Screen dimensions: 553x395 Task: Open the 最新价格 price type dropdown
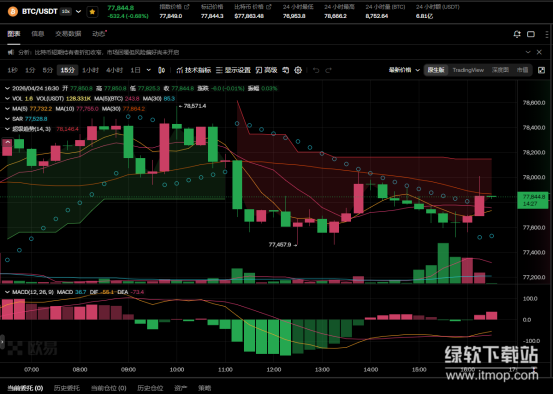pyautogui.click(x=404, y=70)
